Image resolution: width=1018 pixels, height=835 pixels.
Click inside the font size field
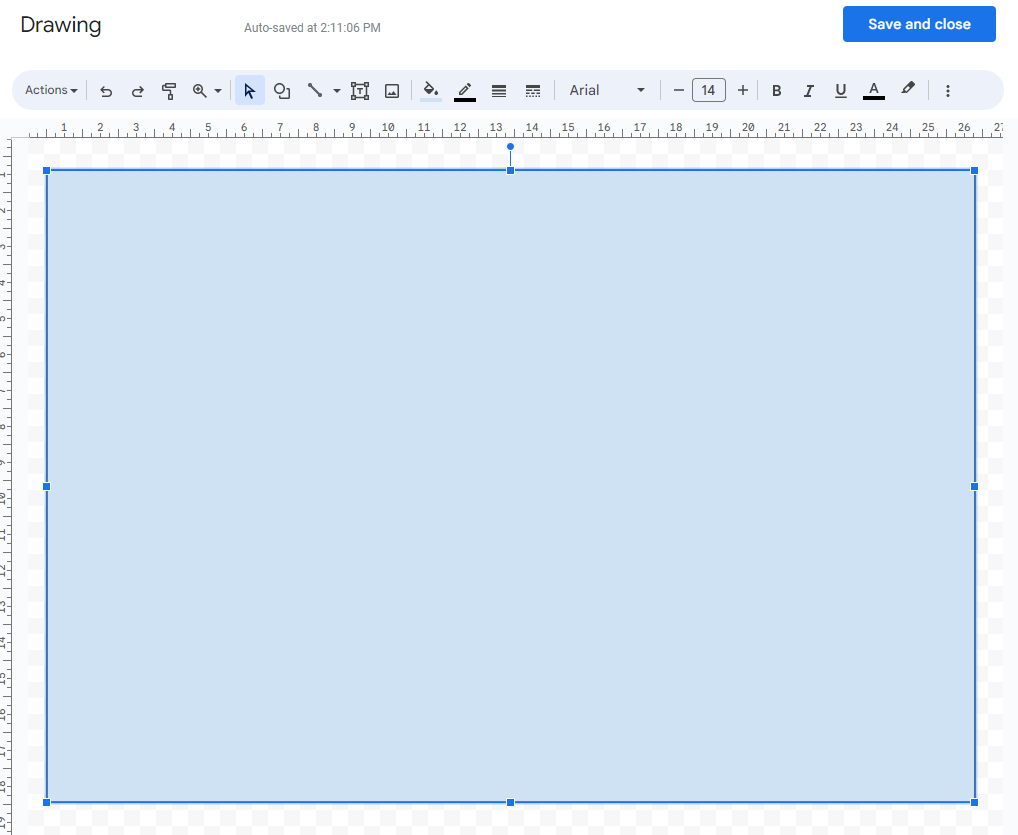(x=709, y=90)
